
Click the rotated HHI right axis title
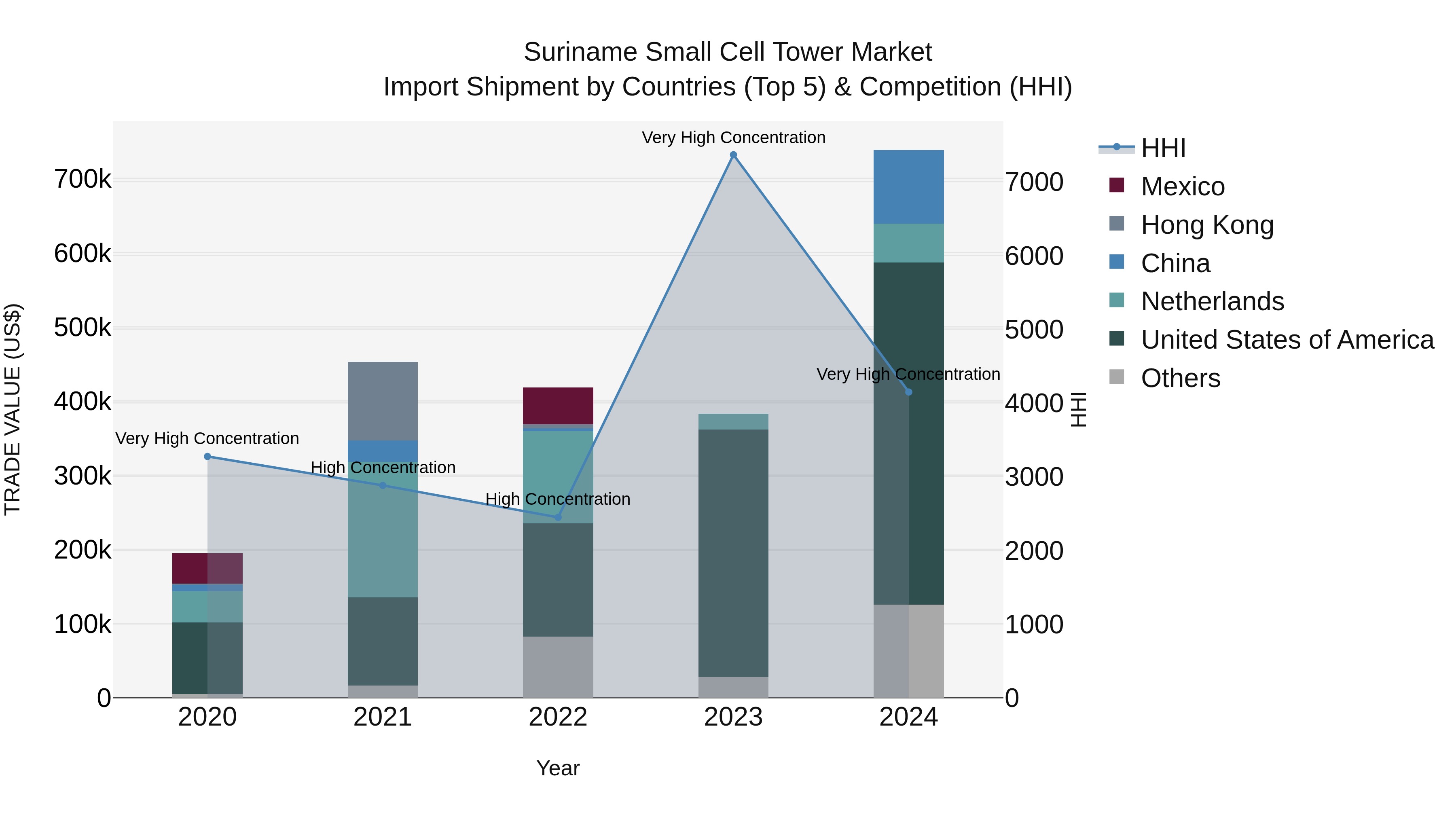(x=1079, y=409)
